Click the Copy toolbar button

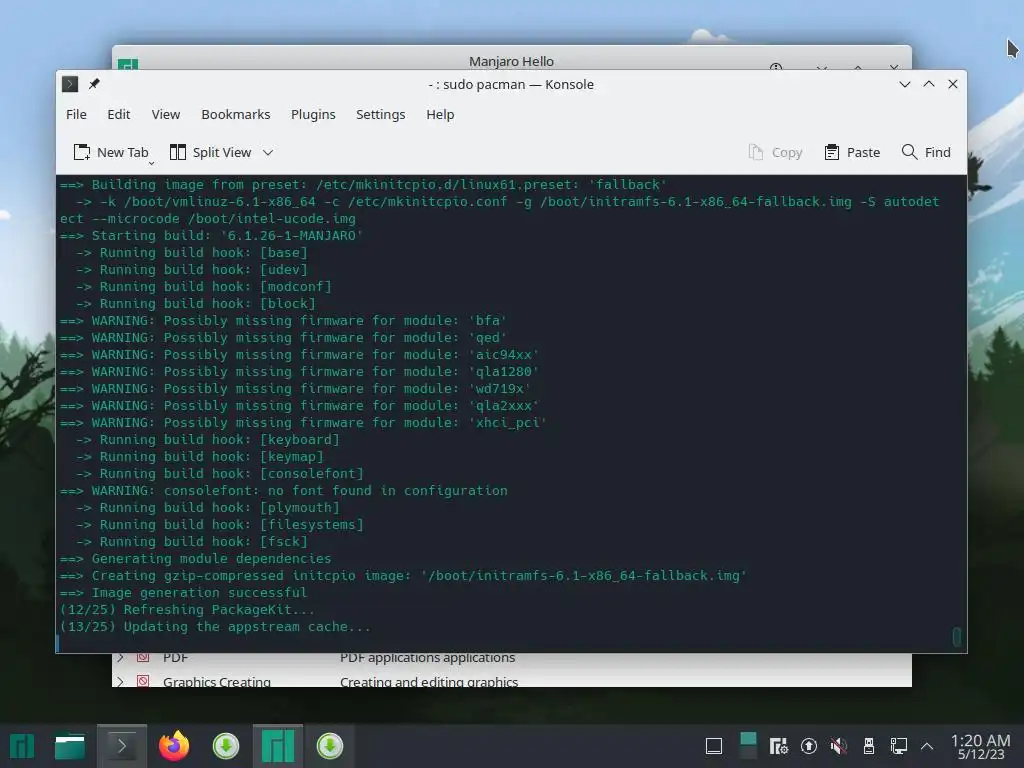click(775, 152)
